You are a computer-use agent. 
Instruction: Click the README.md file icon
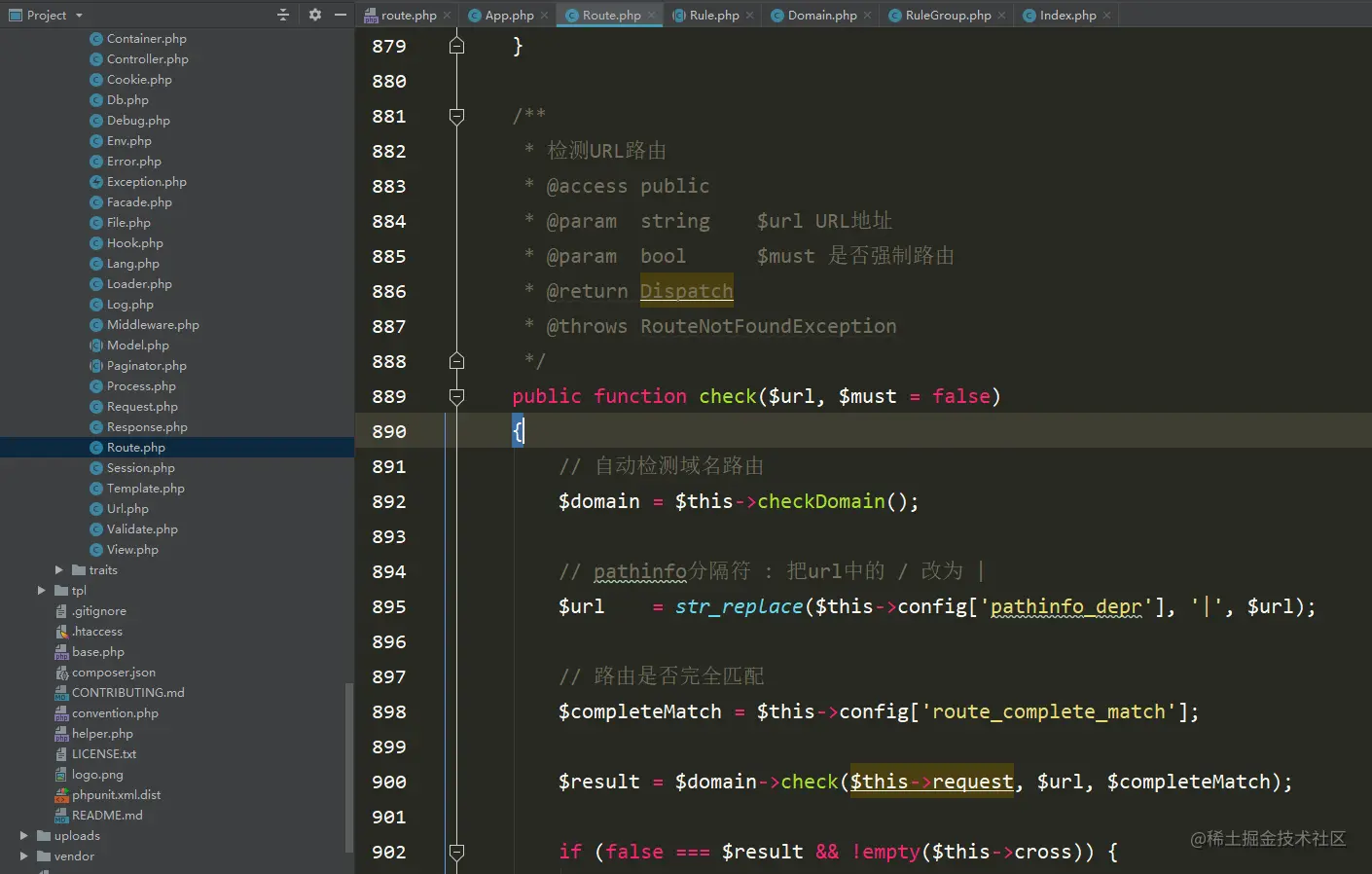point(61,816)
